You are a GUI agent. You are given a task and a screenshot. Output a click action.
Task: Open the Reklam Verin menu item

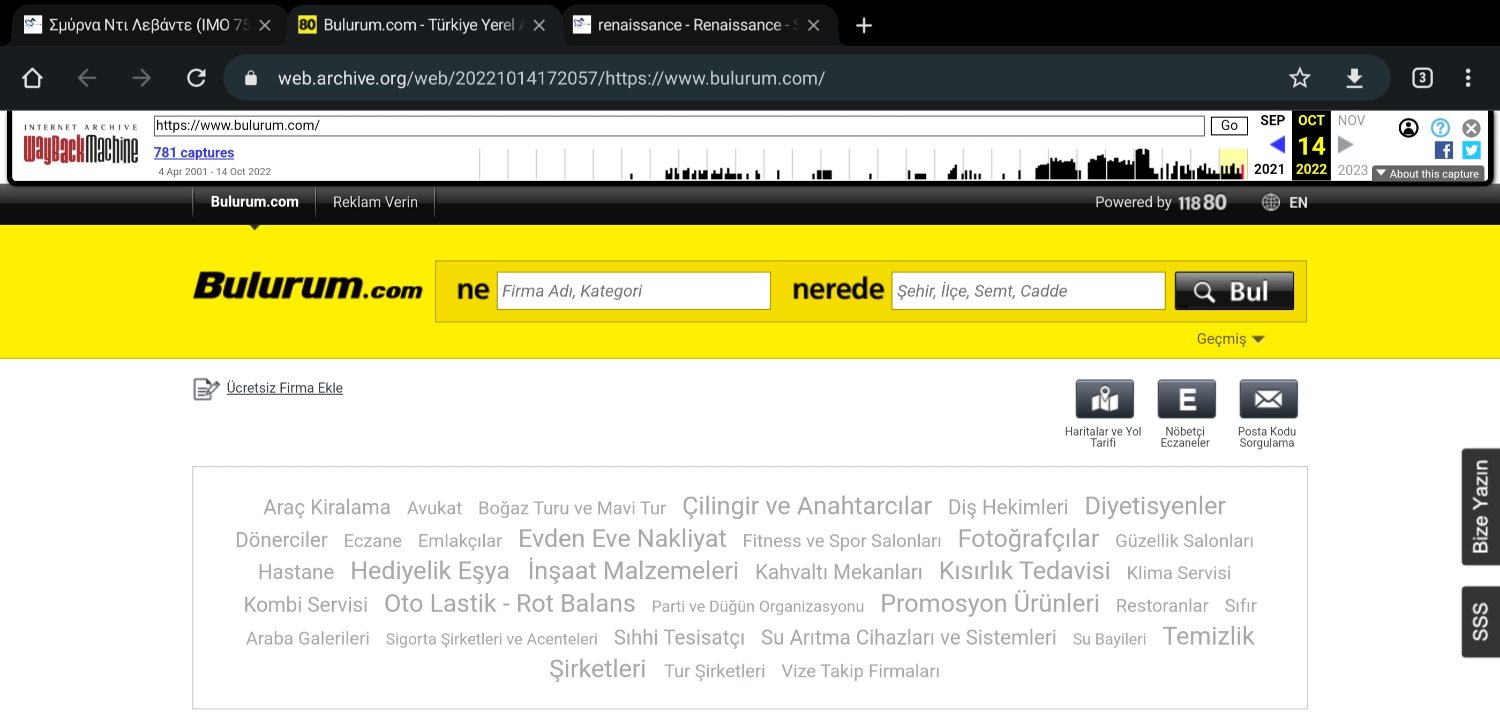[x=375, y=202]
